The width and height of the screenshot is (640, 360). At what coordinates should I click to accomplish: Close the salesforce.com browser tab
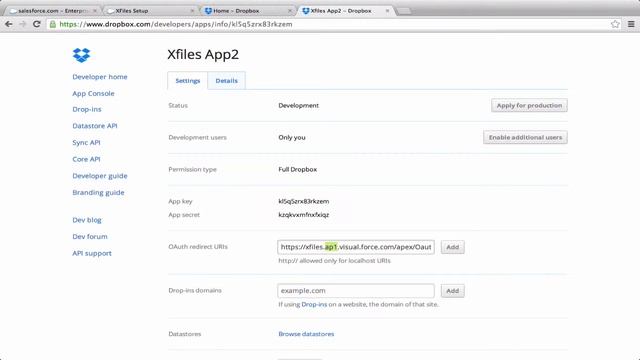coord(95,11)
